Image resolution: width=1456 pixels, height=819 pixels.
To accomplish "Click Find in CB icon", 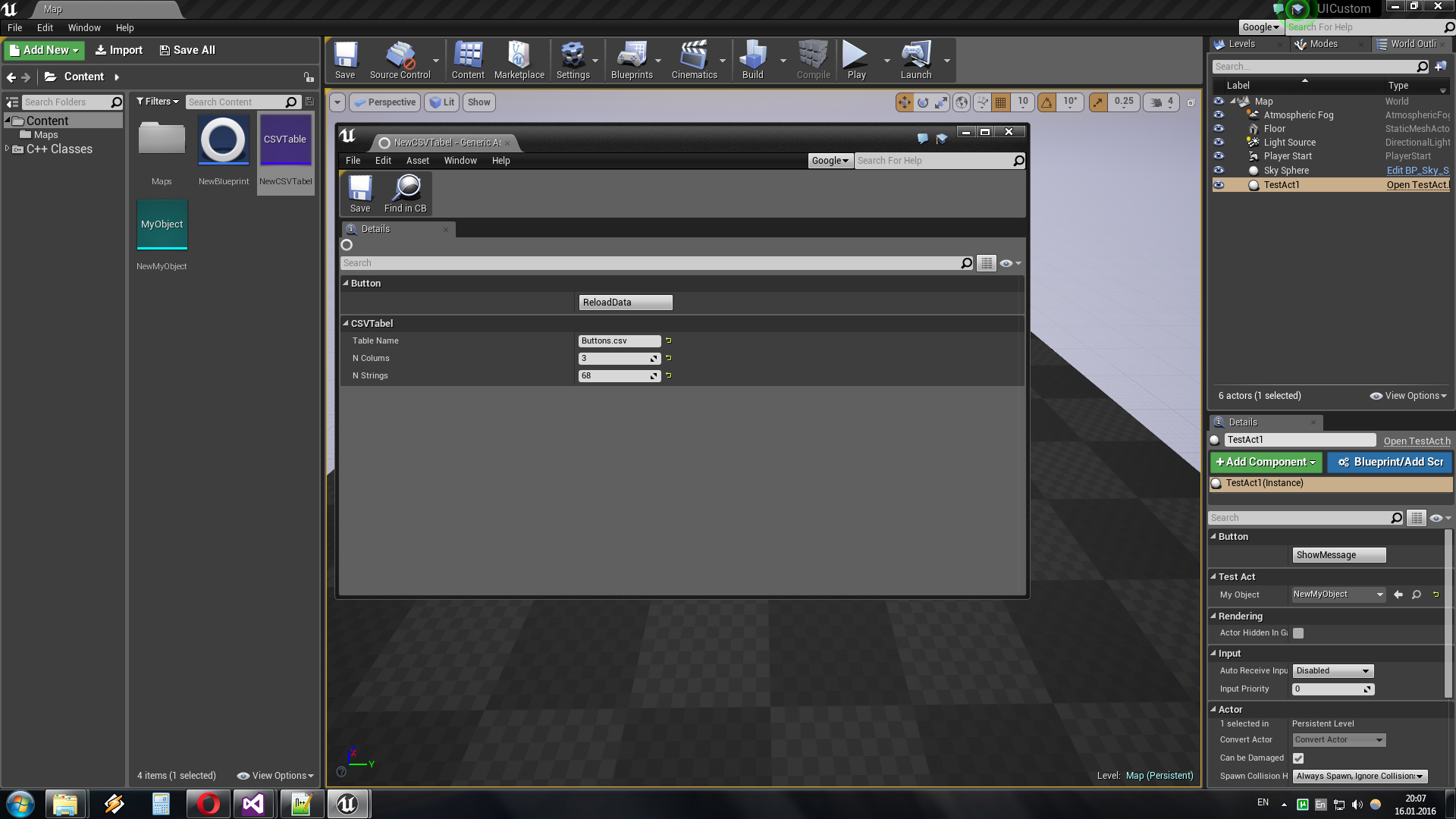I will point(406,194).
